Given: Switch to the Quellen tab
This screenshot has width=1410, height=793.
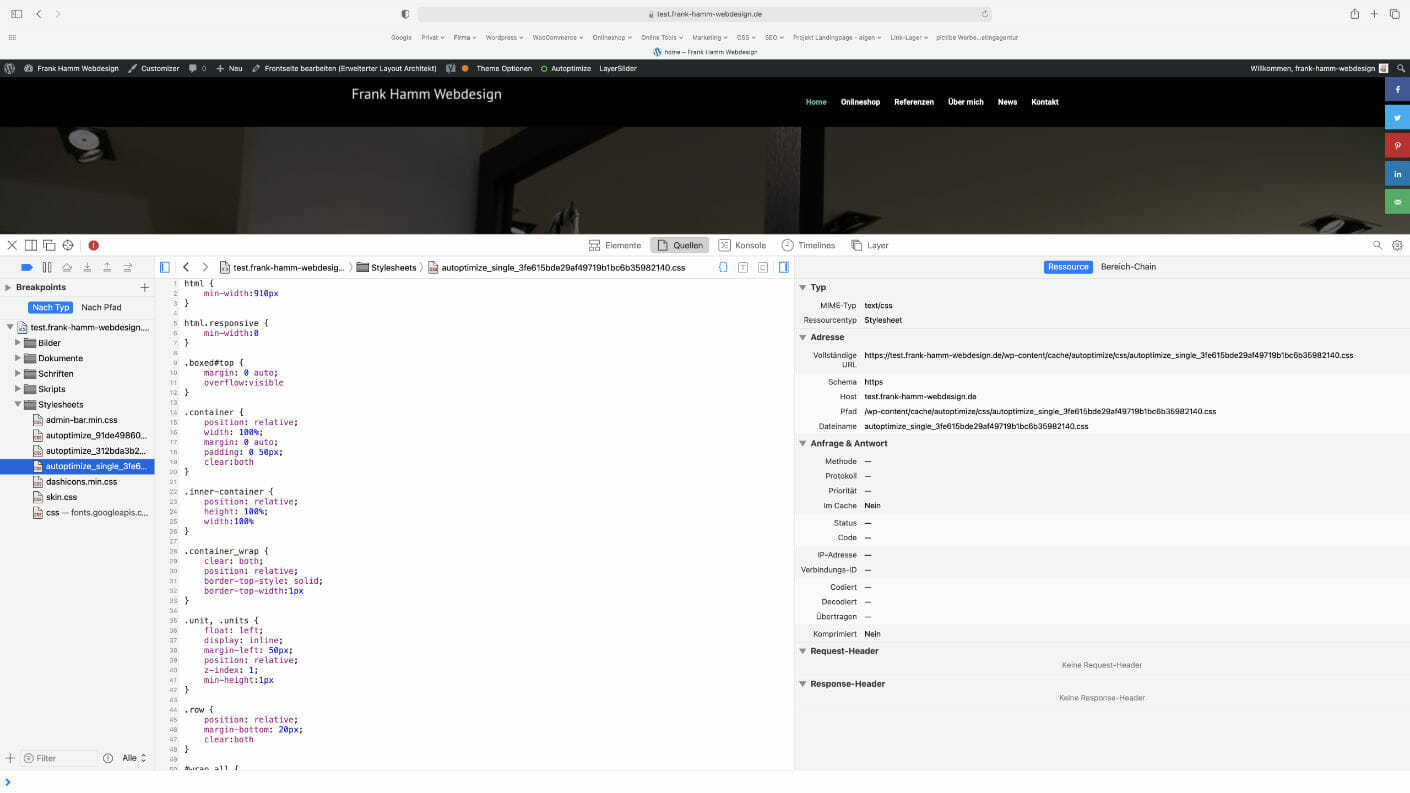Looking at the screenshot, I should tap(680, 244).
